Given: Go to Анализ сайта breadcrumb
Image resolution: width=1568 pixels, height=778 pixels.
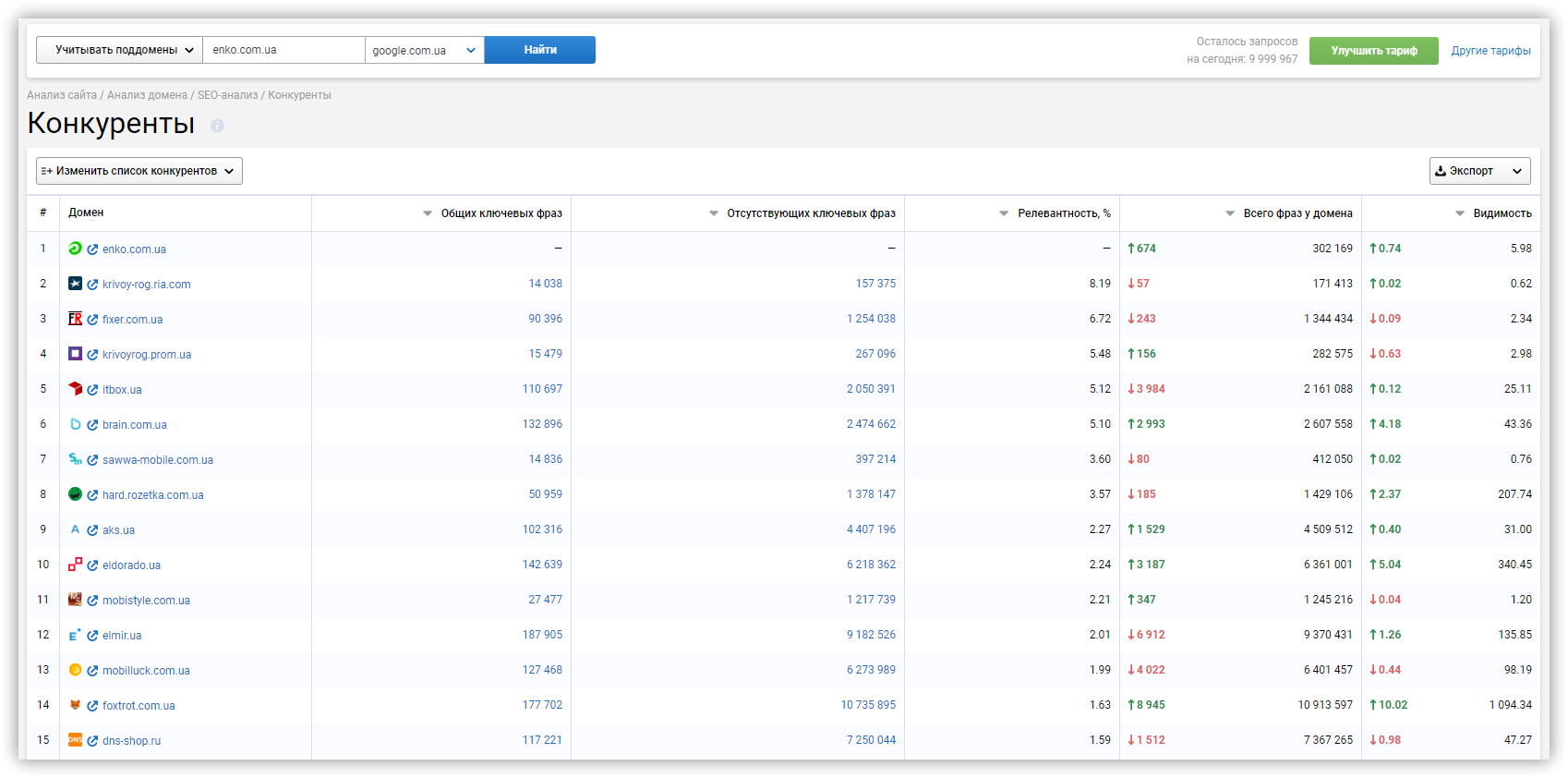Looking at the screenshot, I should pyautogui.click(x=62, y=95).
